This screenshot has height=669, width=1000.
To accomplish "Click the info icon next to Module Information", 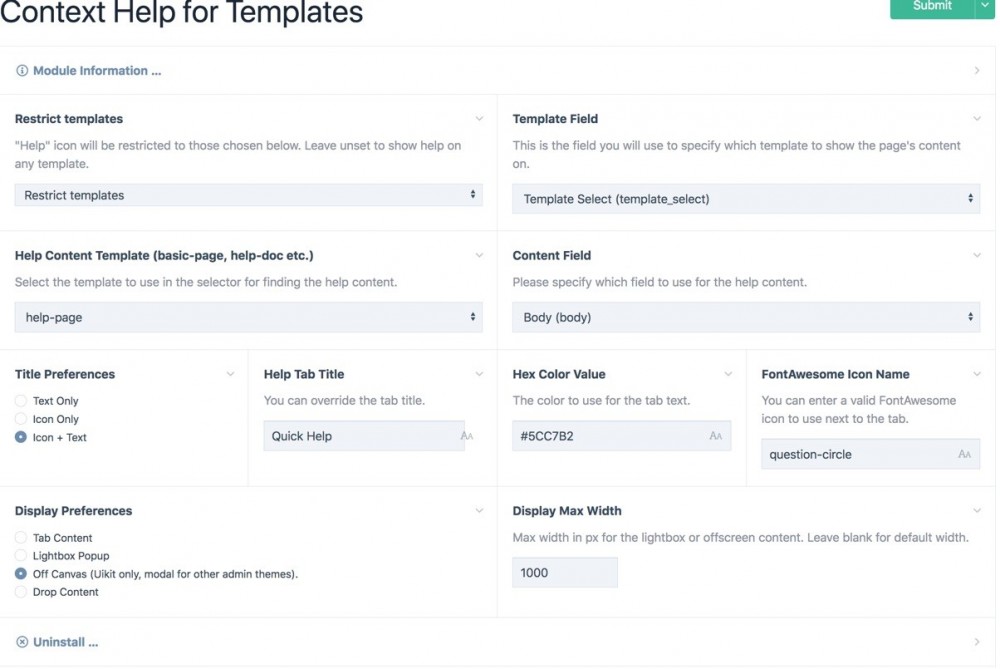I will tap(20, 70).
